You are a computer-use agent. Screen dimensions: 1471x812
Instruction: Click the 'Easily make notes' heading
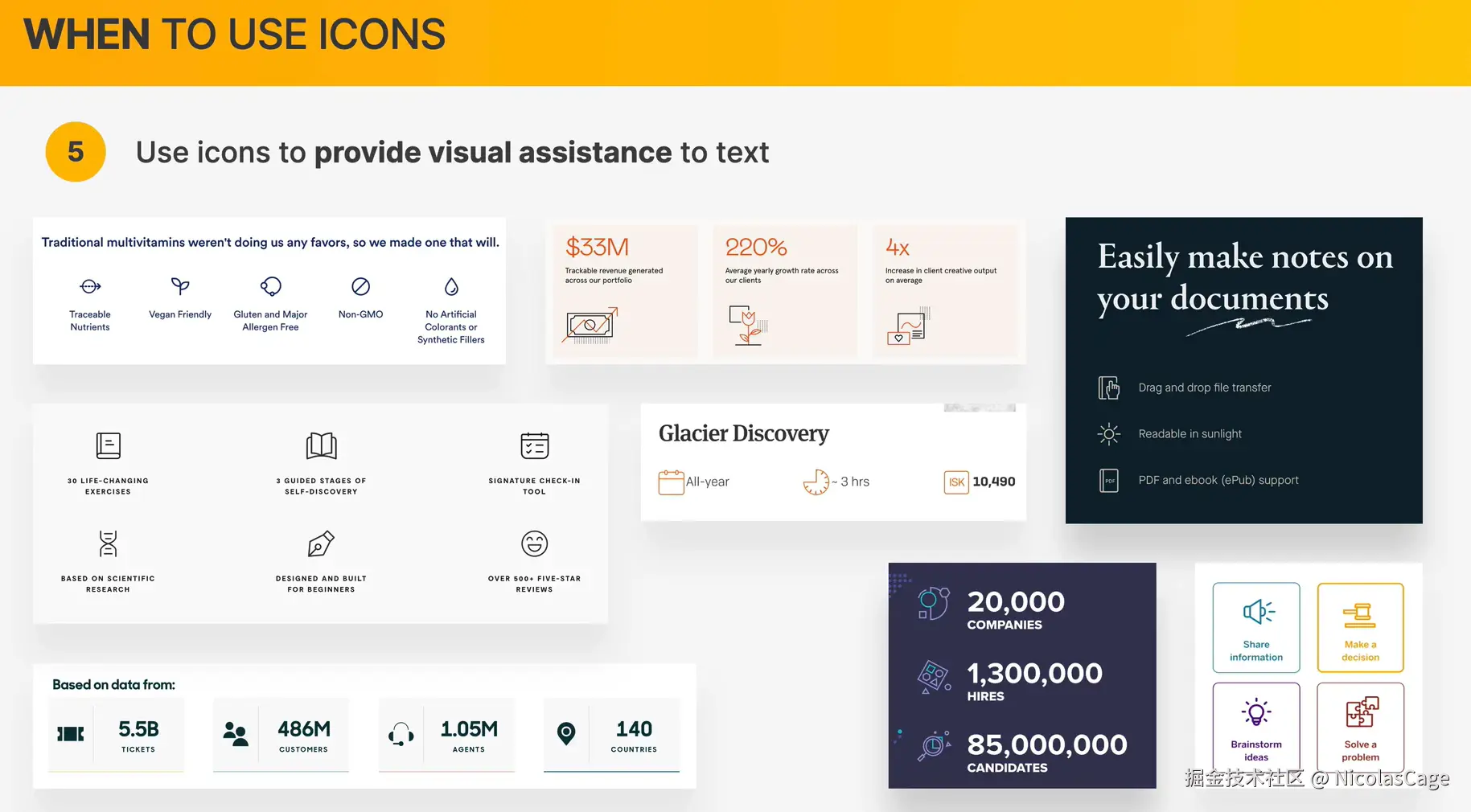coord(1245,277)
